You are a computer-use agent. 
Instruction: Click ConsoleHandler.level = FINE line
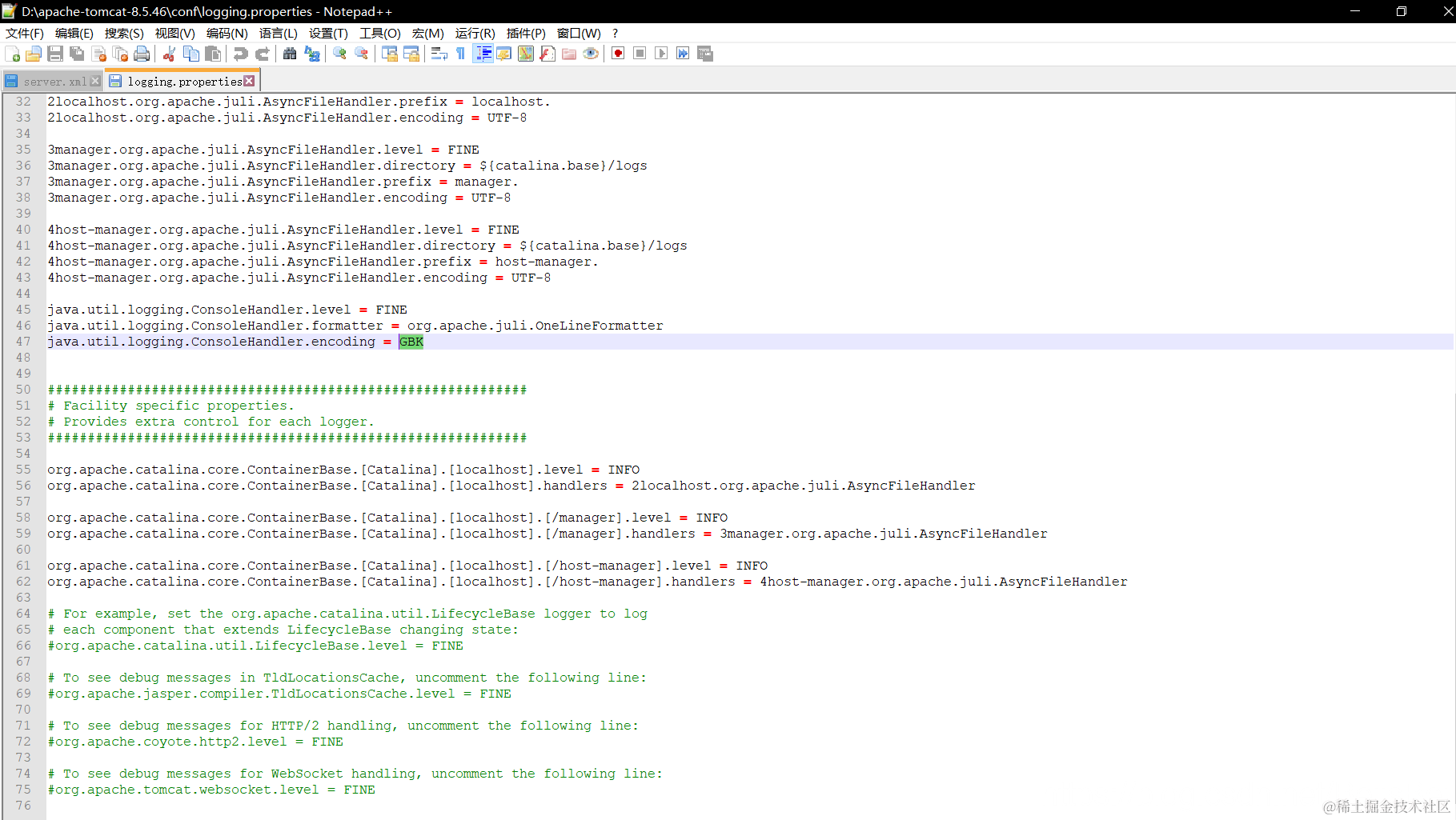227,310
